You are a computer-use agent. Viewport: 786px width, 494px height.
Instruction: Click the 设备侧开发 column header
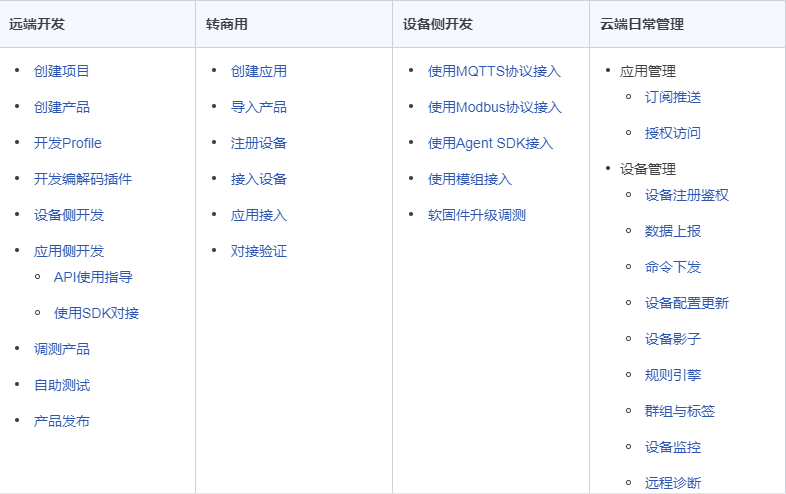pyautogui.click(x=438, y=24)
